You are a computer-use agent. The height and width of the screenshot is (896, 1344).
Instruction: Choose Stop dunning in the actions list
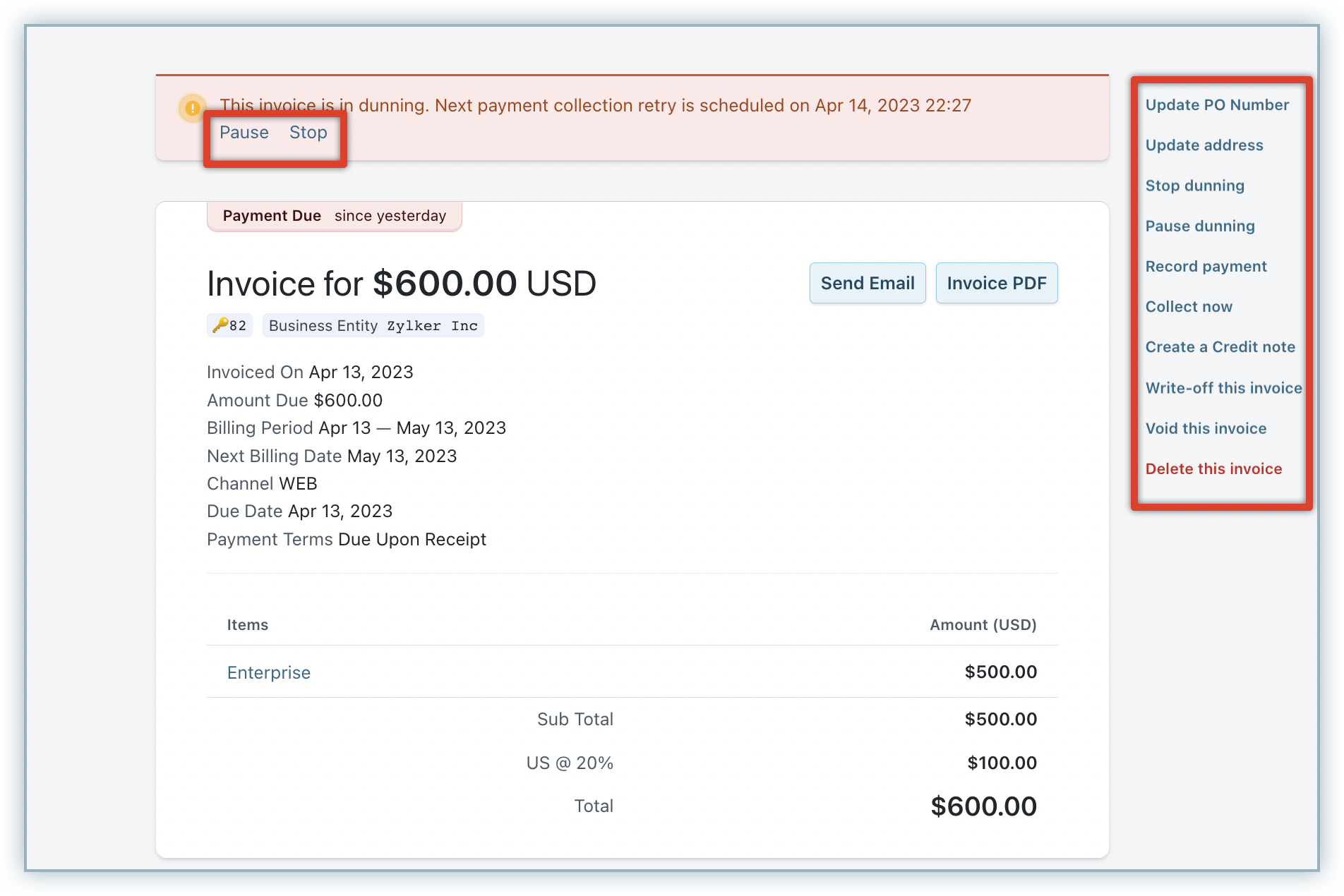click(x=1194, y=186)
